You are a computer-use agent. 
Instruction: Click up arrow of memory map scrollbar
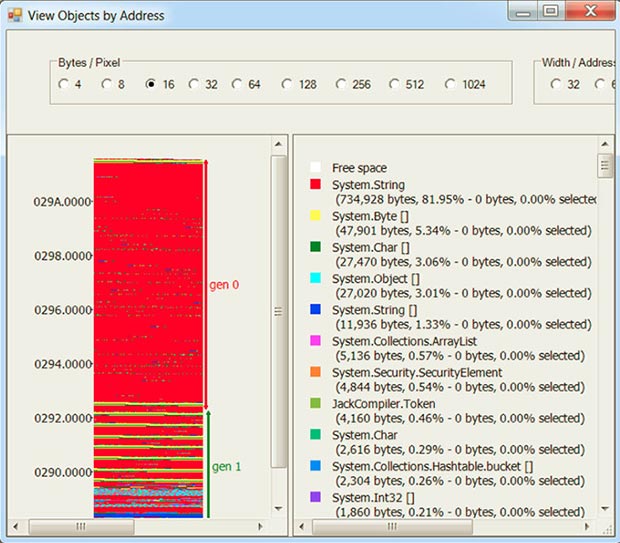point(278,144)
